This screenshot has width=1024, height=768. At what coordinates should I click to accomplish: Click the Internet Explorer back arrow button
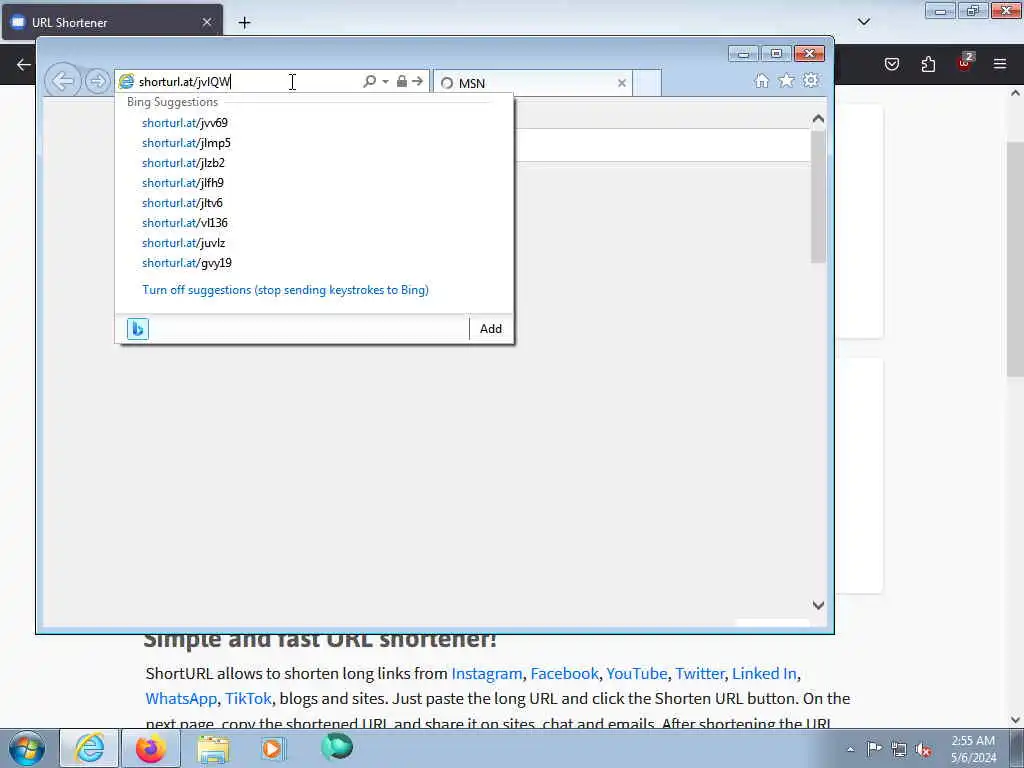[x=63, y=82]
